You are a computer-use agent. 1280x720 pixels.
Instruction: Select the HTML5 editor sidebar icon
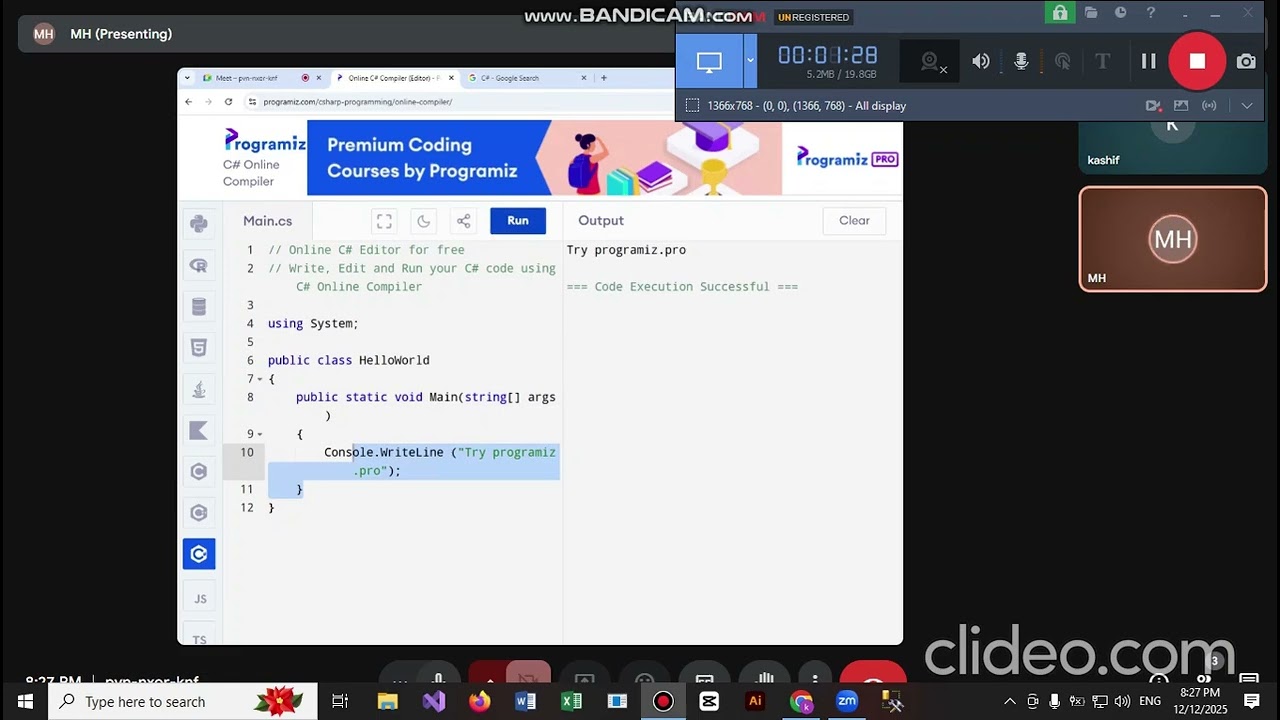[199, 348]
